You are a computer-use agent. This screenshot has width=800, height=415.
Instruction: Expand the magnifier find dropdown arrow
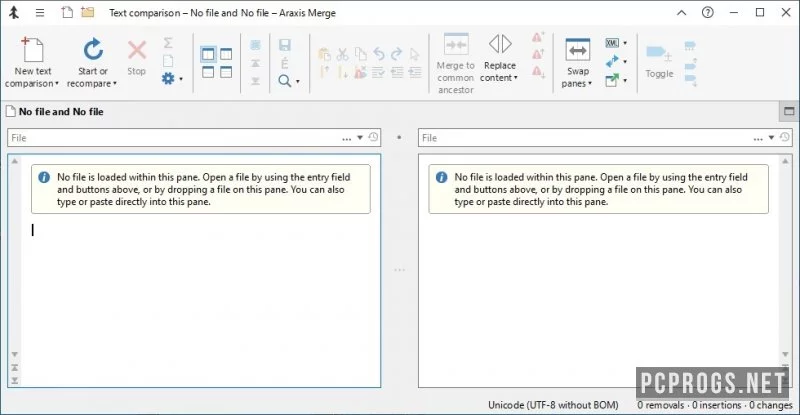coord(297,81)
